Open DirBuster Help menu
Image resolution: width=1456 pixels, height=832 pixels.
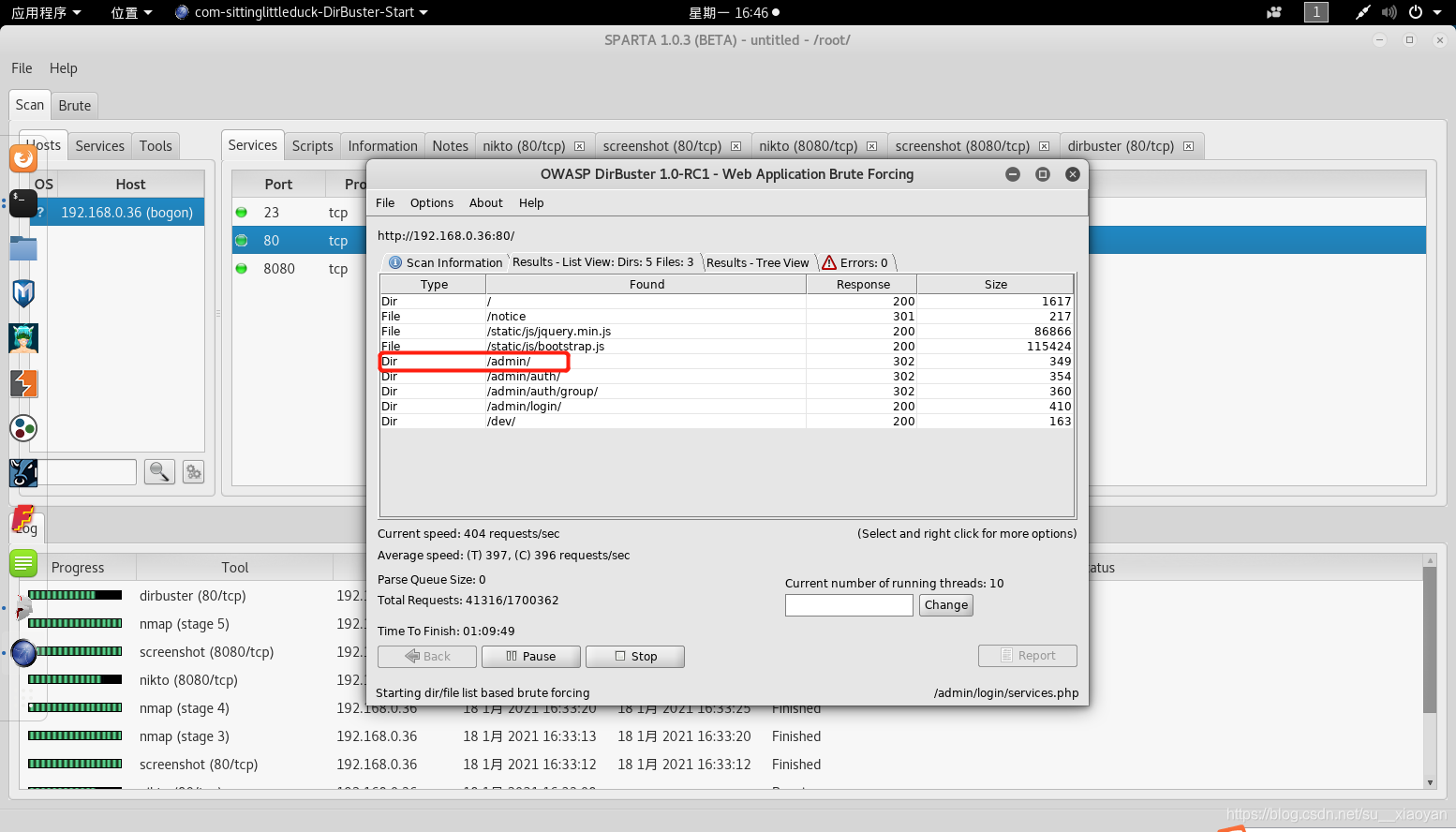(x=531, y=203)
